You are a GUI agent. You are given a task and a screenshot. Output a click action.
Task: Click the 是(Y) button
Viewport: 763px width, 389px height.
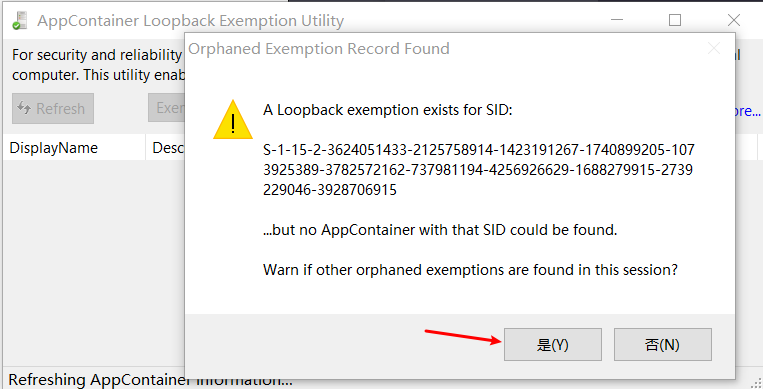point(552,345)
